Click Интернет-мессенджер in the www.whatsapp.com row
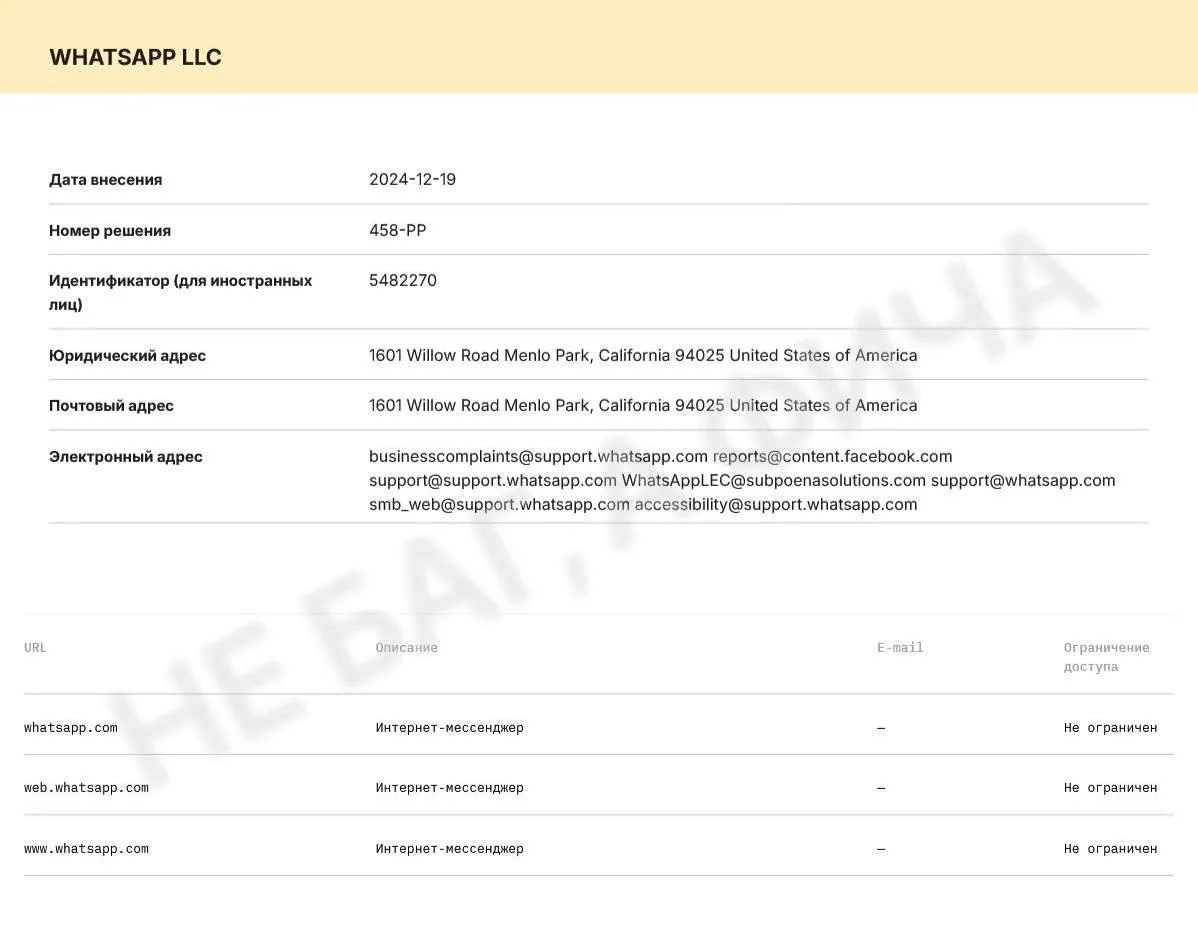Image resolution: width=1198 pixels, height=948 pixels. coord(449,849)
